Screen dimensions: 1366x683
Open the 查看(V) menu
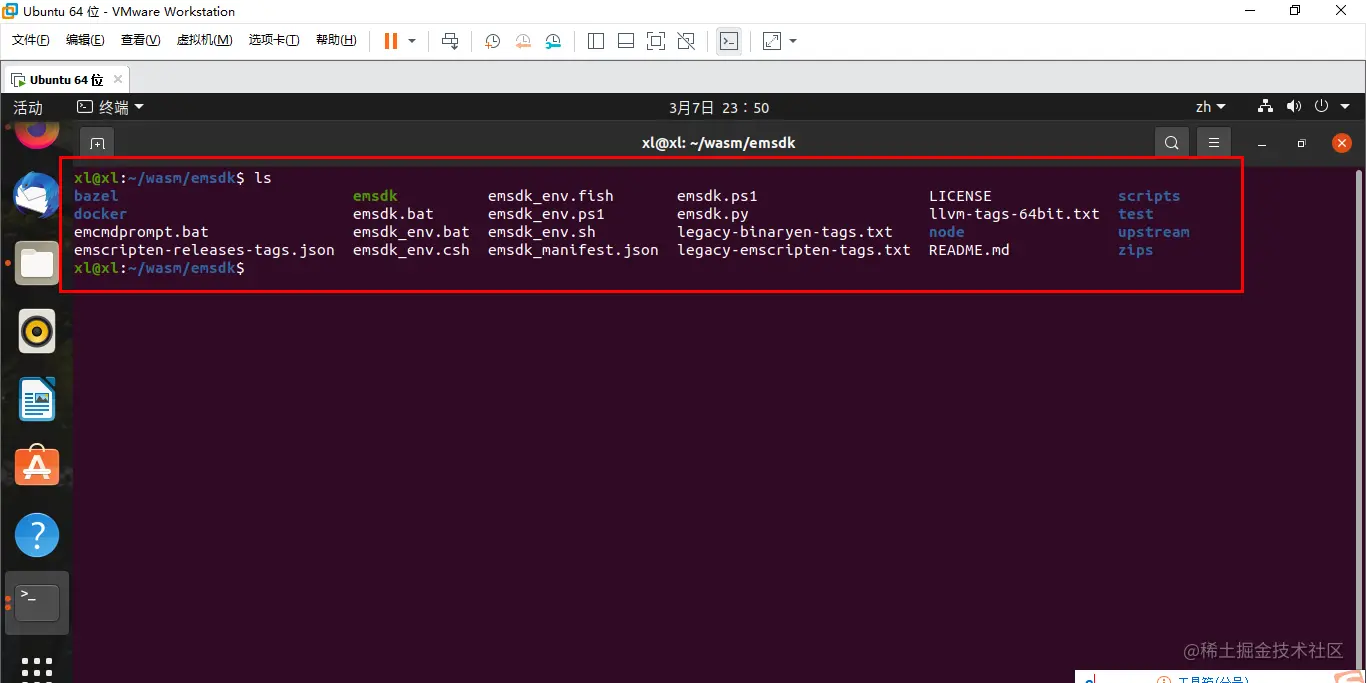(140, 40)
